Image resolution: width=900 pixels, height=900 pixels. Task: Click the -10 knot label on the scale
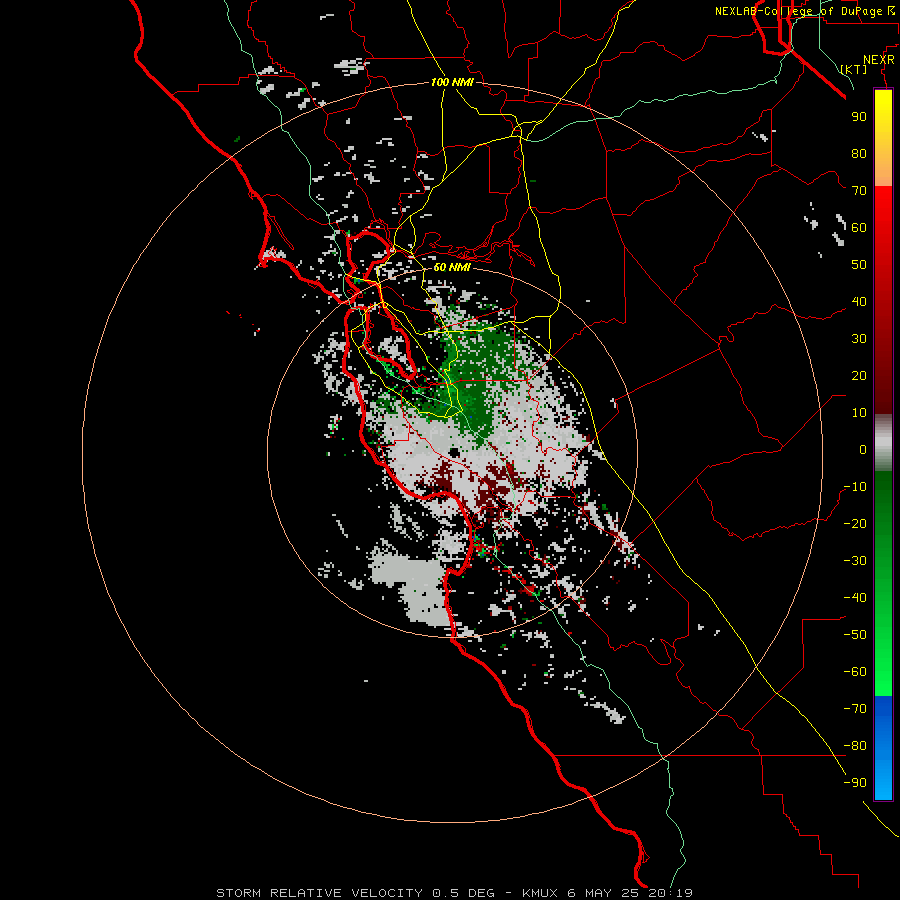[x=855, y=487]
